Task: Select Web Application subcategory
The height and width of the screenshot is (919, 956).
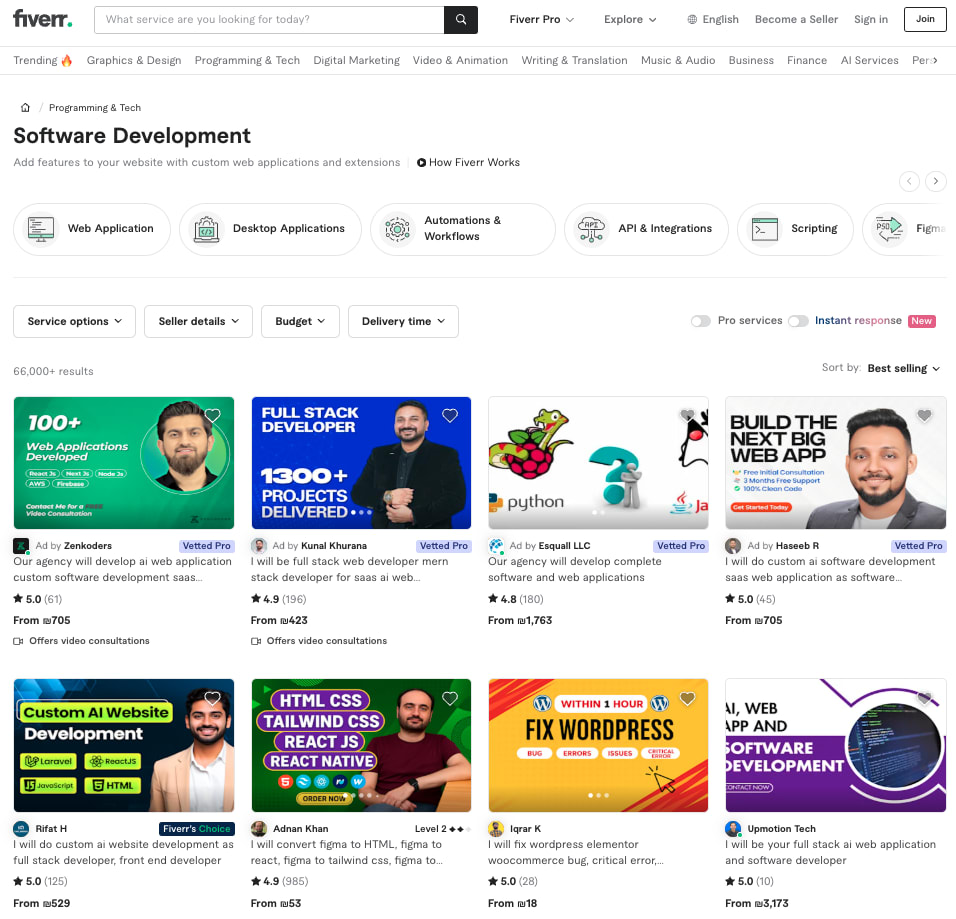Action: click(x=92, y=229)
